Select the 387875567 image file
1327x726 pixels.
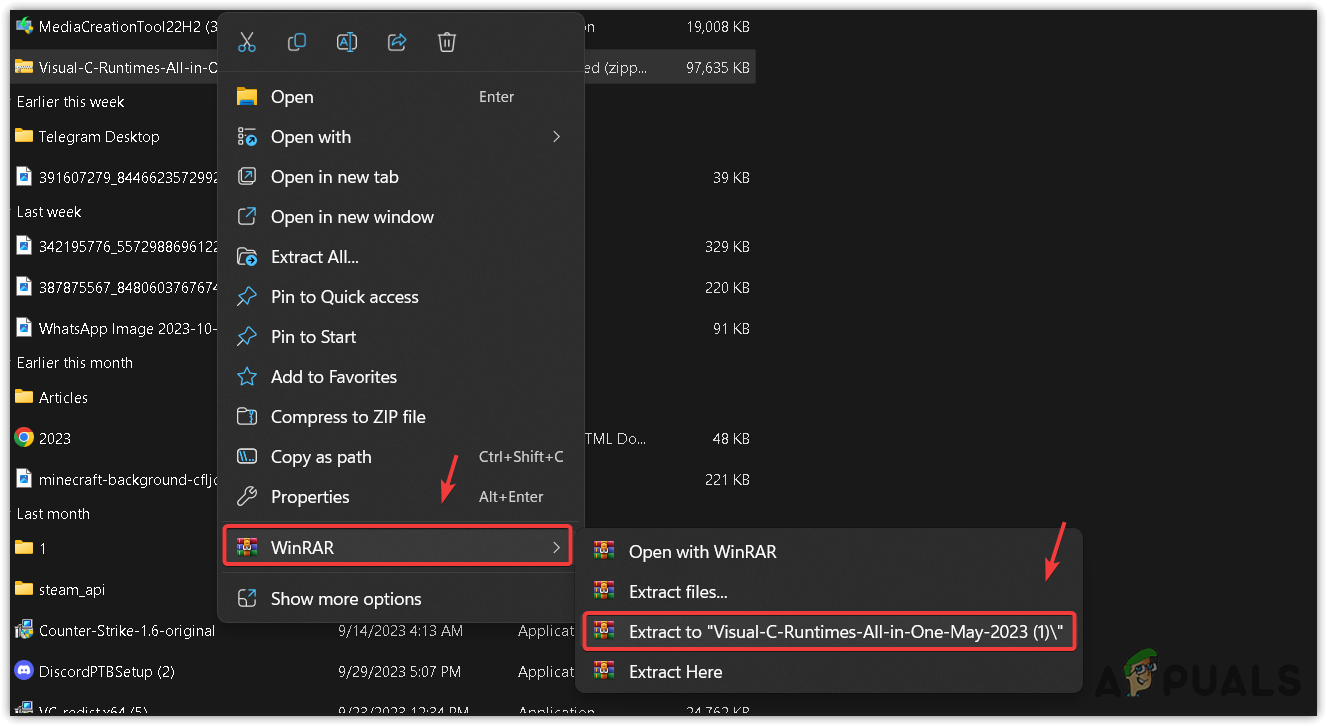point(128,288)
